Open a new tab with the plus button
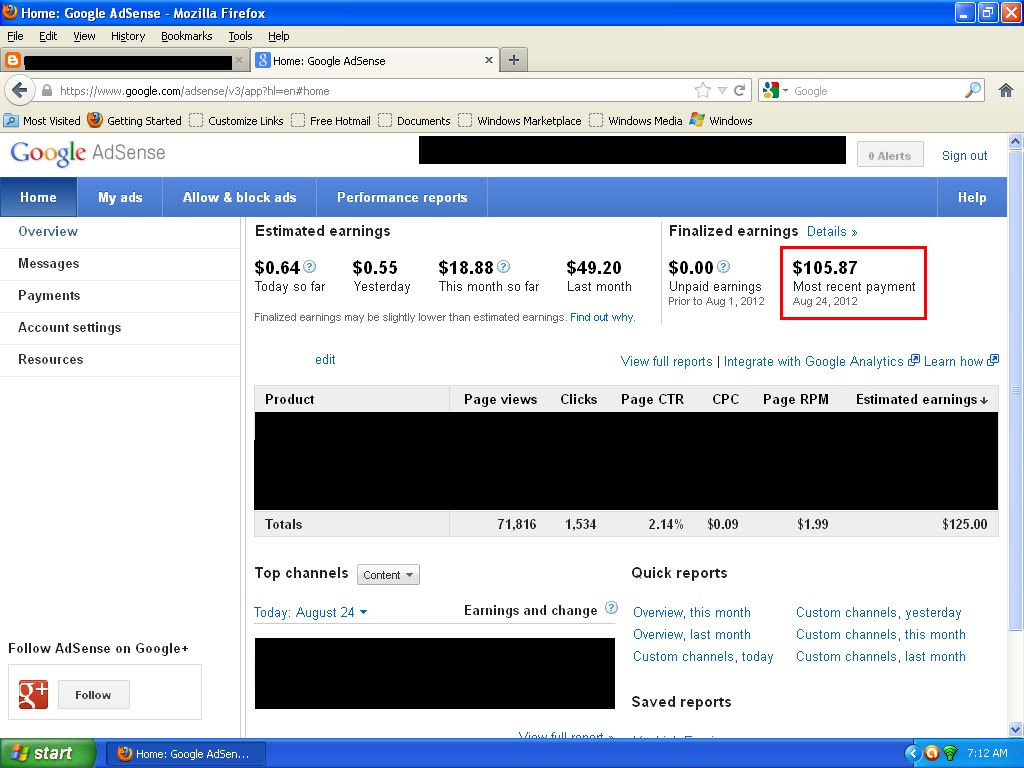1024x768 pixels. [x=514, y=60]
